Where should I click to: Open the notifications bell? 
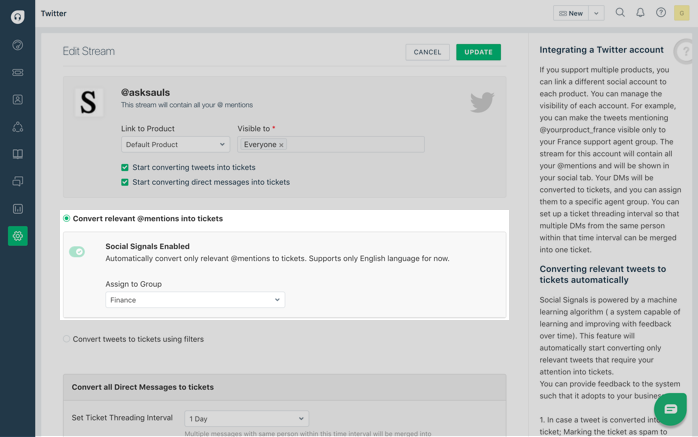pyautogui.click(x=640, y=13)
